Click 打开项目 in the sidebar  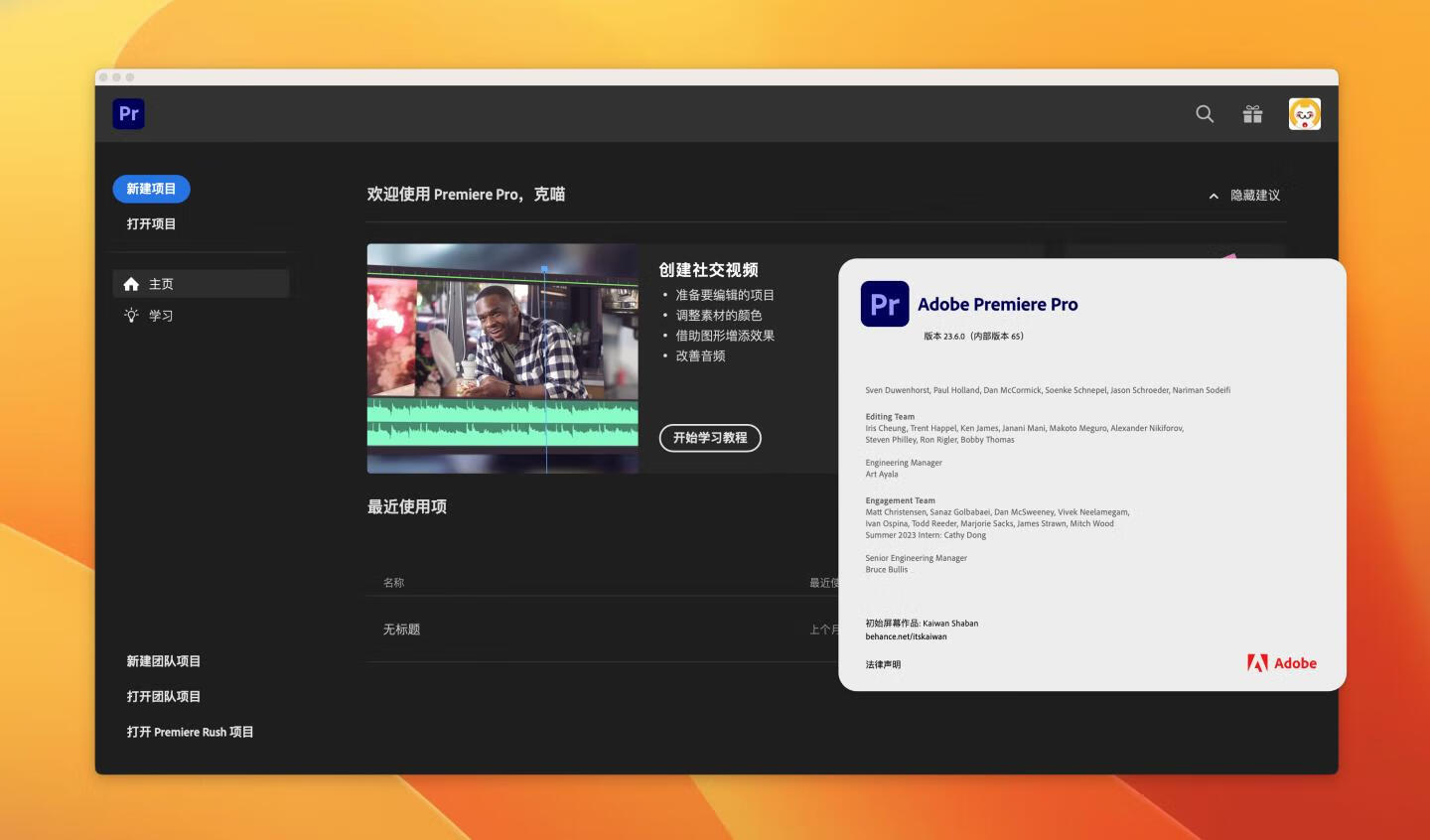point(151,222)
